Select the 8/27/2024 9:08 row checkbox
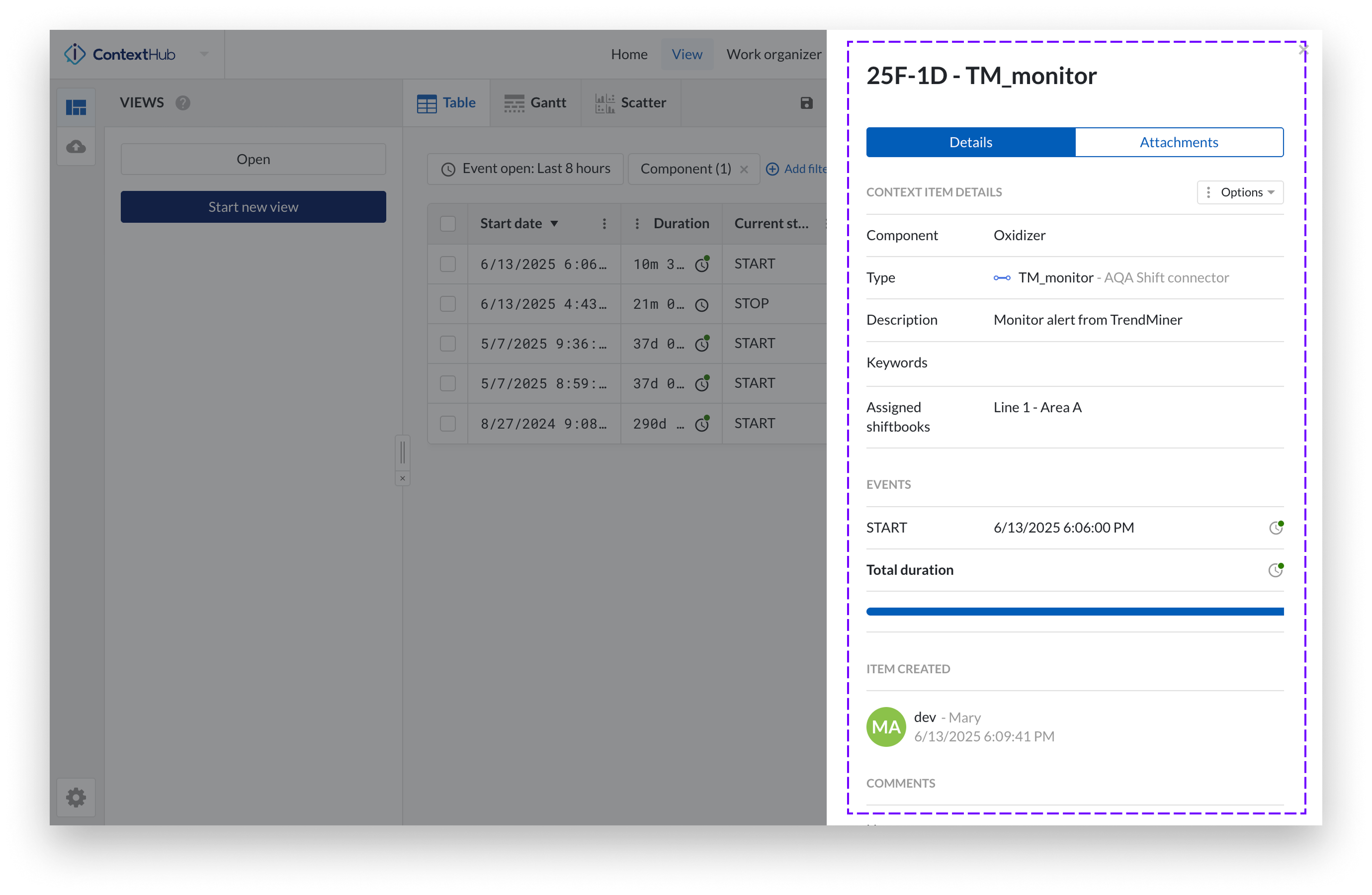 (x=448, y=424)
